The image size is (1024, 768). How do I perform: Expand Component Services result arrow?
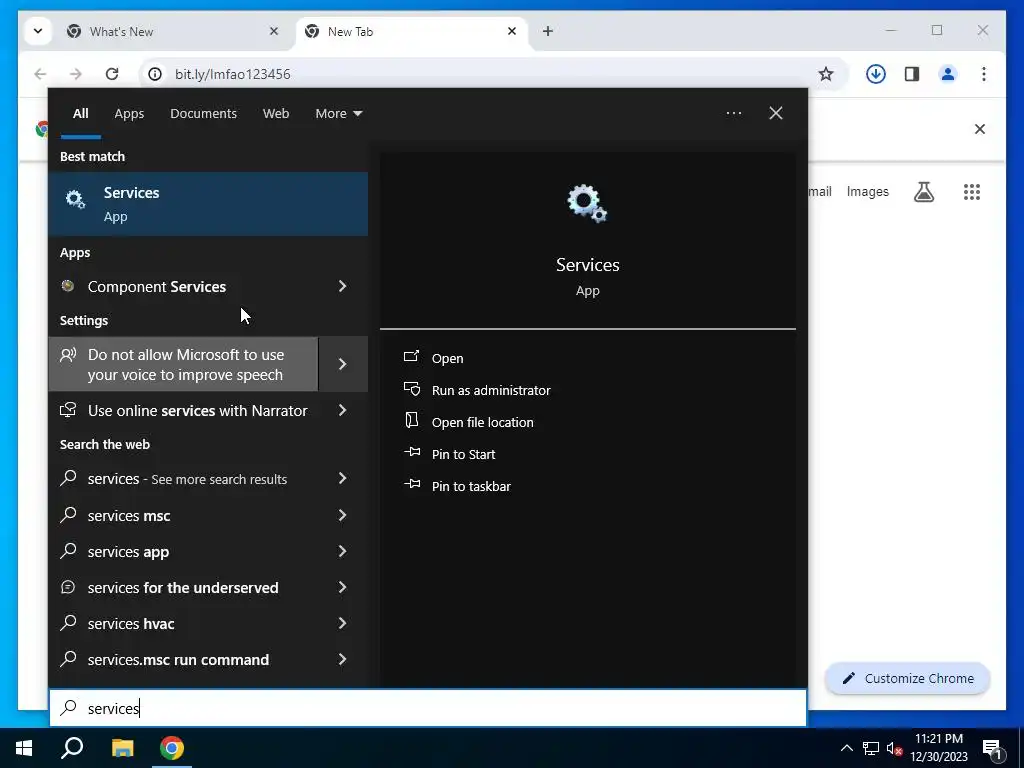point(343,286)
